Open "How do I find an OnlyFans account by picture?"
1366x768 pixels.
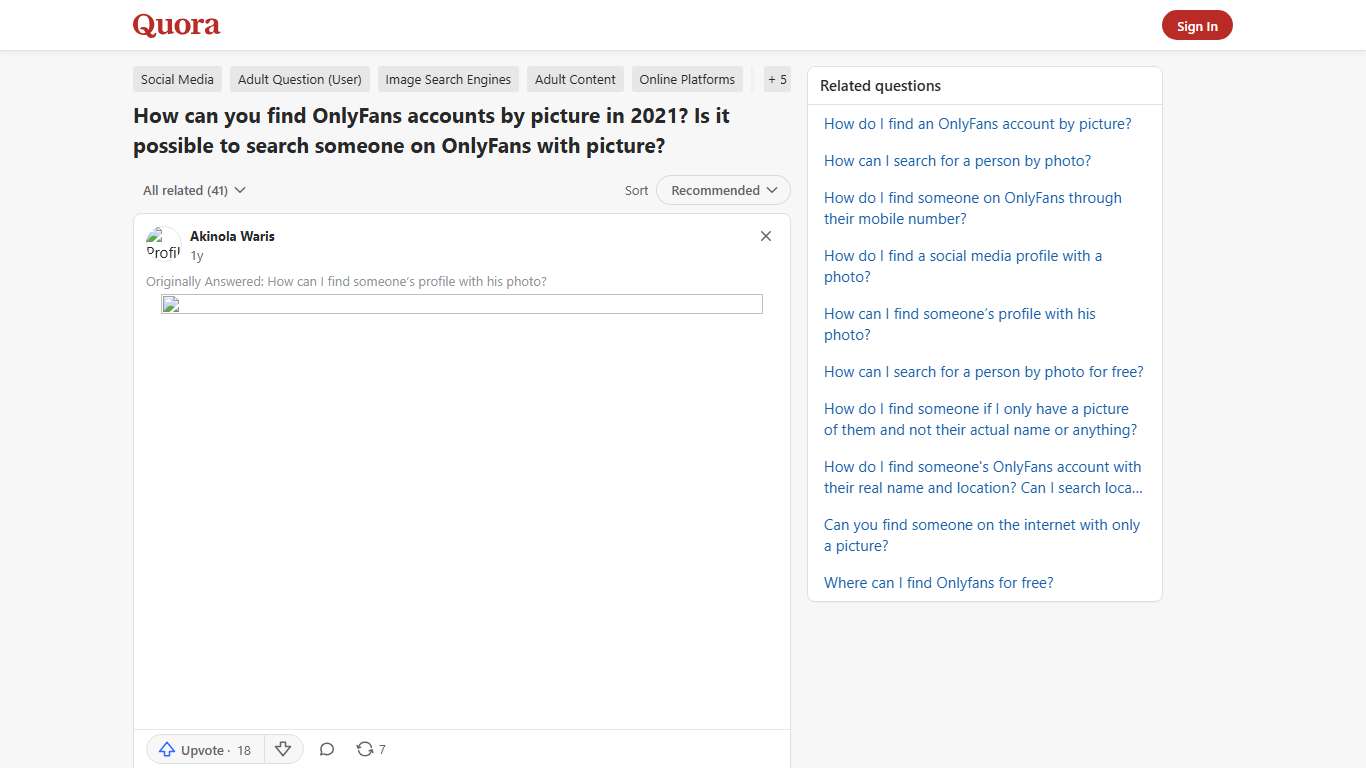(977, 123)
